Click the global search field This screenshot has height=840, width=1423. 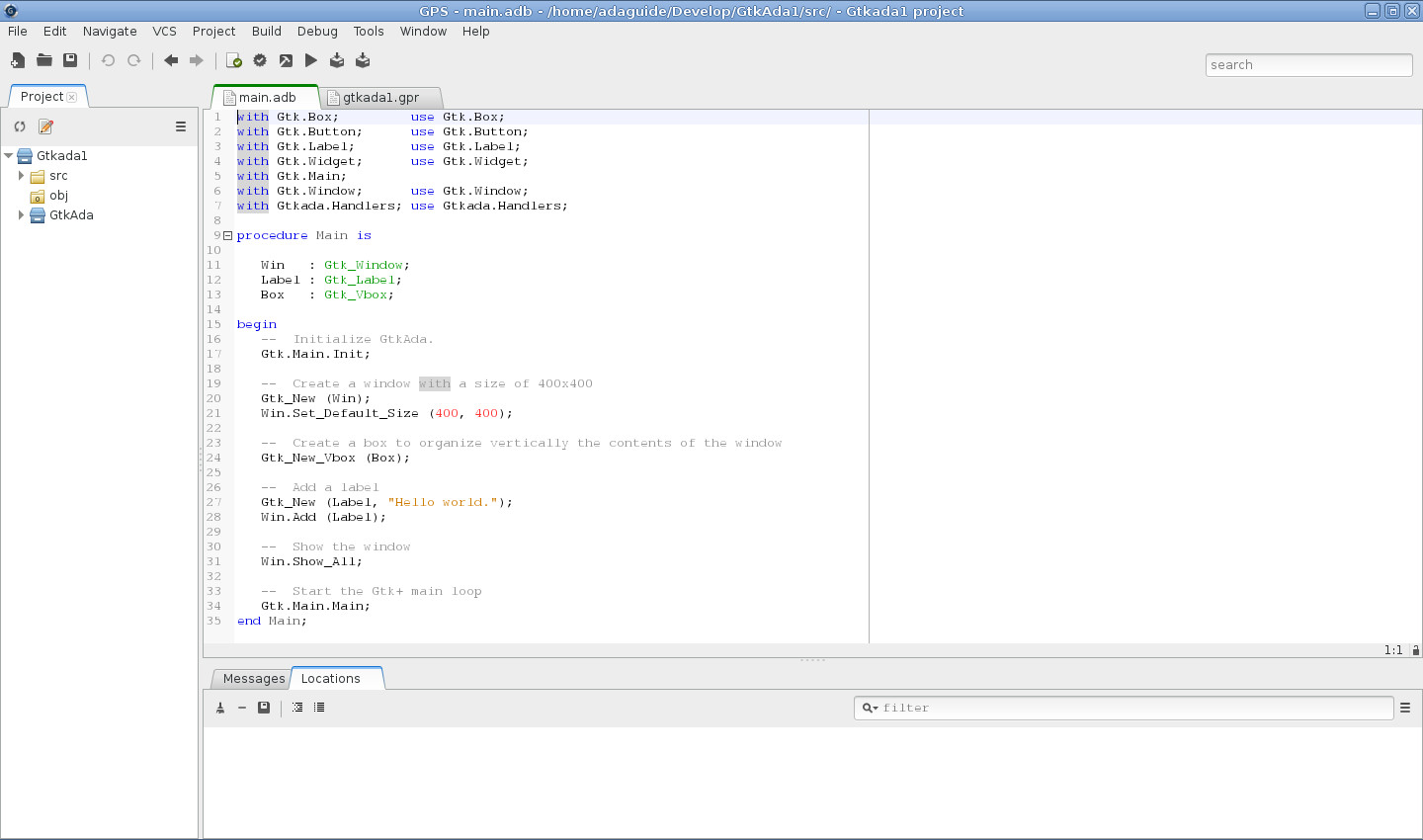(x=1307, y=65)
